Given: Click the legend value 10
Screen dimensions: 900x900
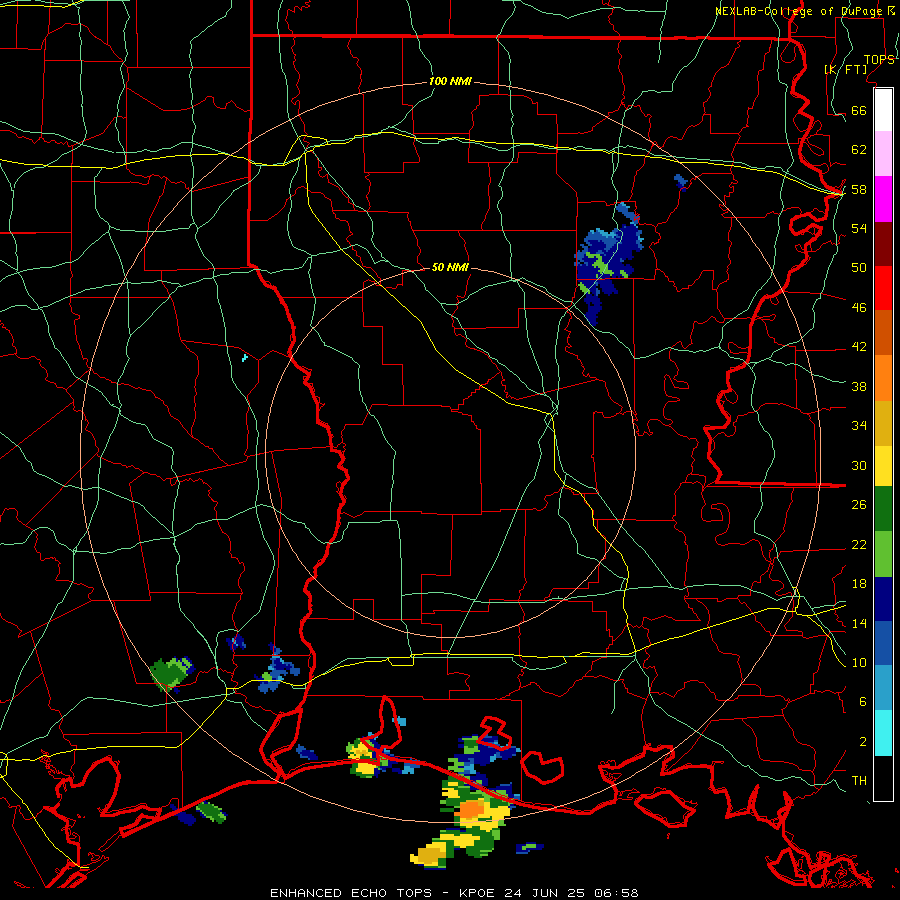Looking at the screenshot, I should point(859,662).
